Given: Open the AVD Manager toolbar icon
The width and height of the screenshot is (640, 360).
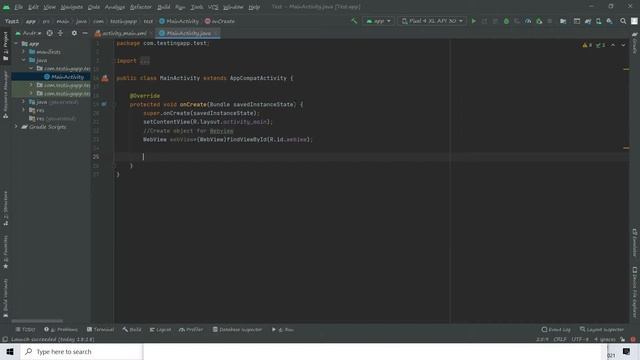Looking at the screenshot, I should click(598, 21).
